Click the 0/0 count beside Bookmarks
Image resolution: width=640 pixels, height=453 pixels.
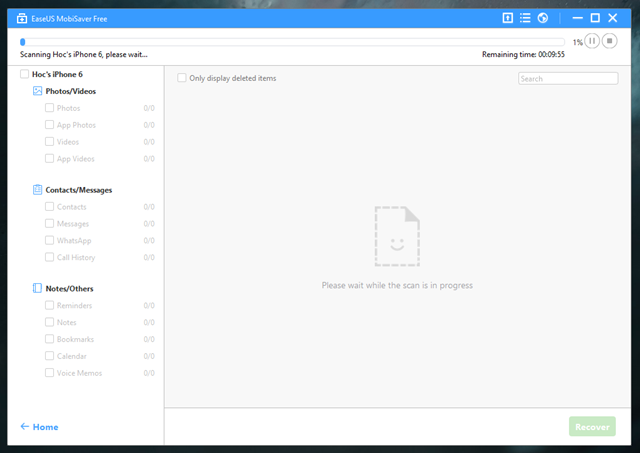click(x=149, y=339)
